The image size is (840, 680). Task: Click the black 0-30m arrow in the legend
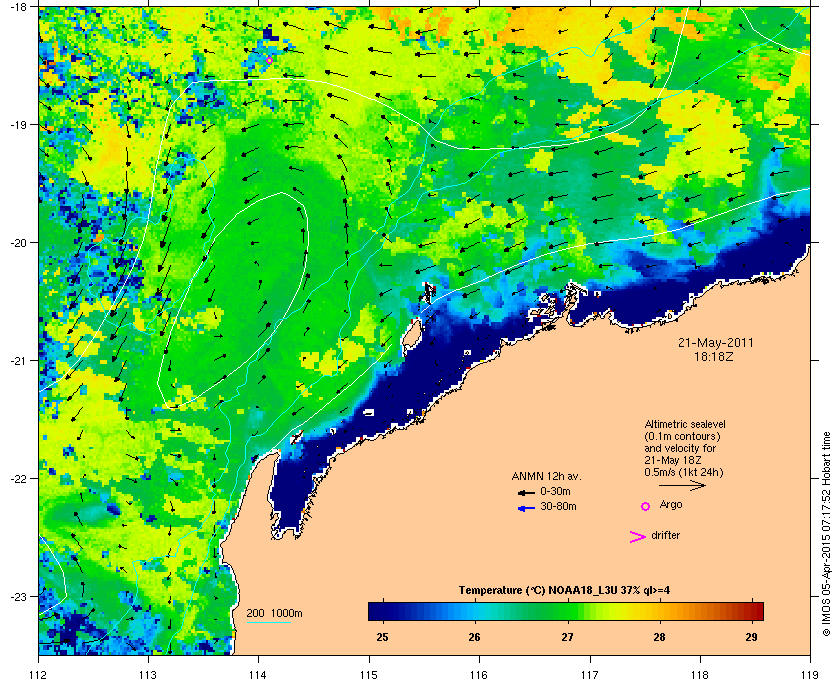(526, 492)
